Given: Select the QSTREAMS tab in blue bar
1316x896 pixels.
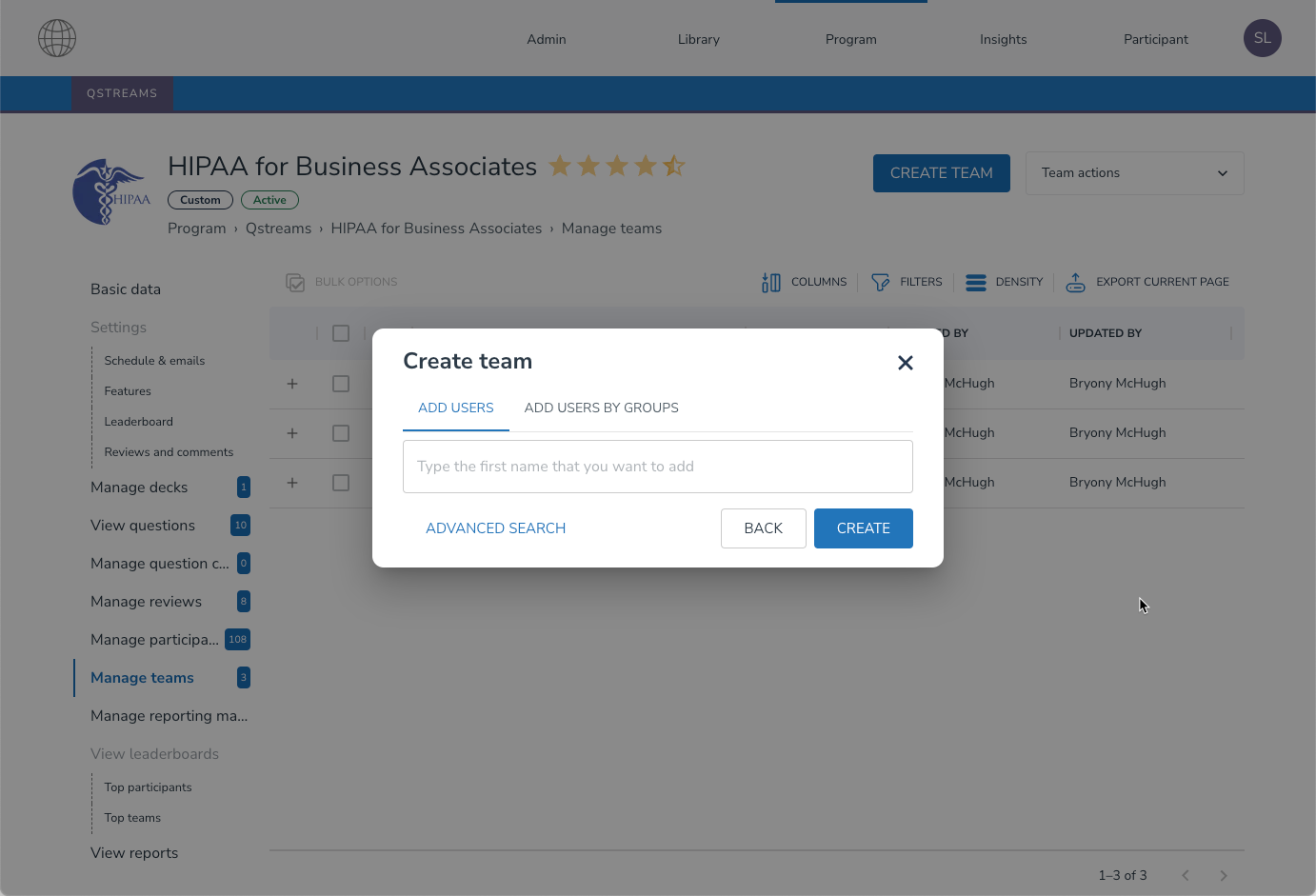Looking at the screenshot, I should click(122, 93).
